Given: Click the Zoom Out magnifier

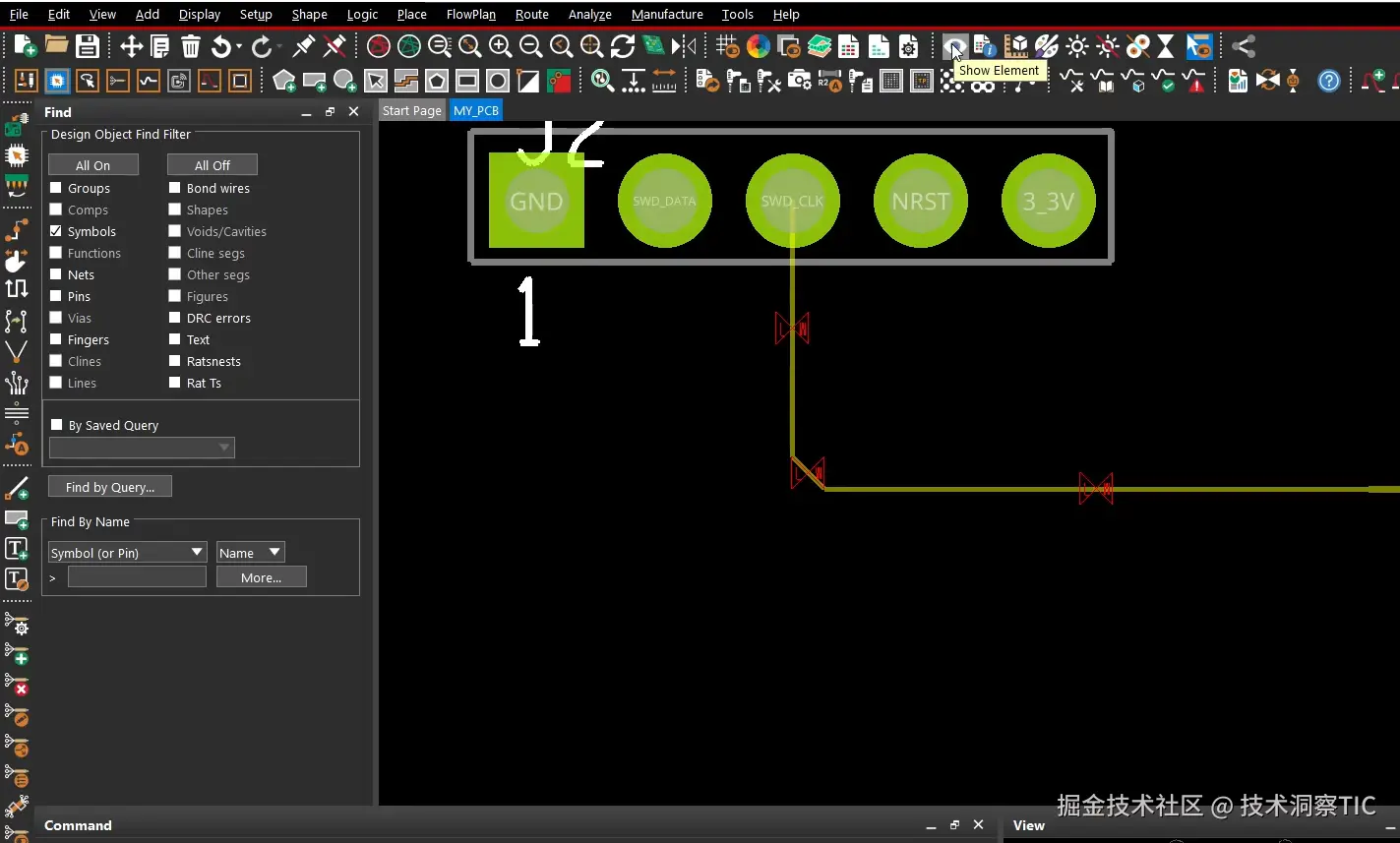Looking at the screenshot, I should click(530, 46).
